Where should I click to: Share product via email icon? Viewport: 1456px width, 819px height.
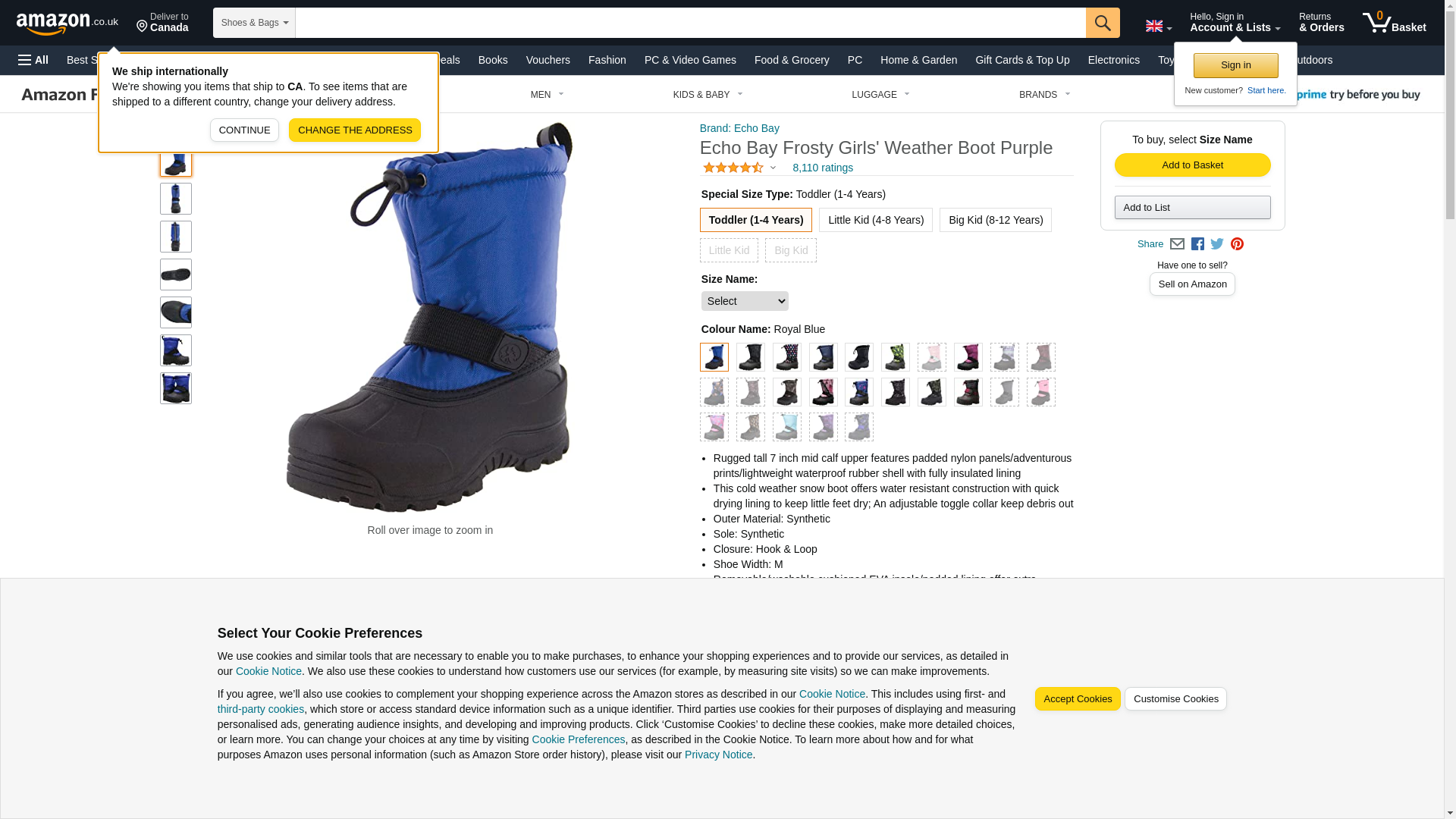[x=1177, y=244]
